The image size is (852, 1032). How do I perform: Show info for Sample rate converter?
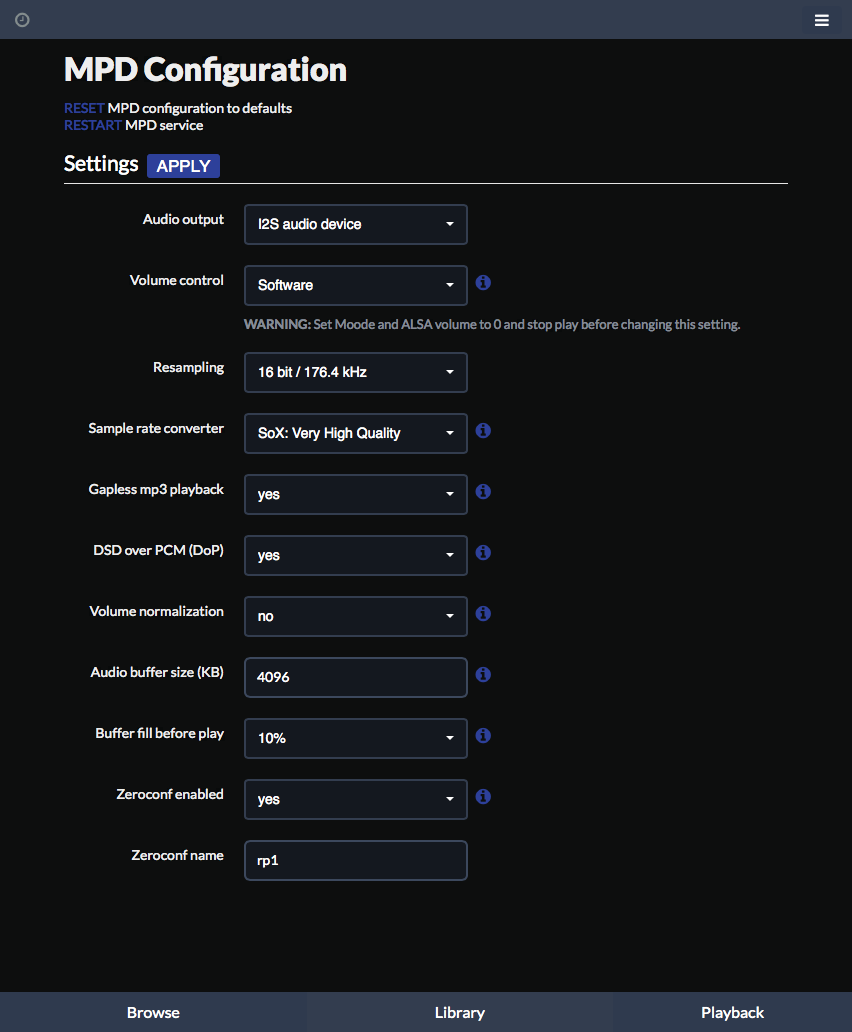tap(483, 430)
